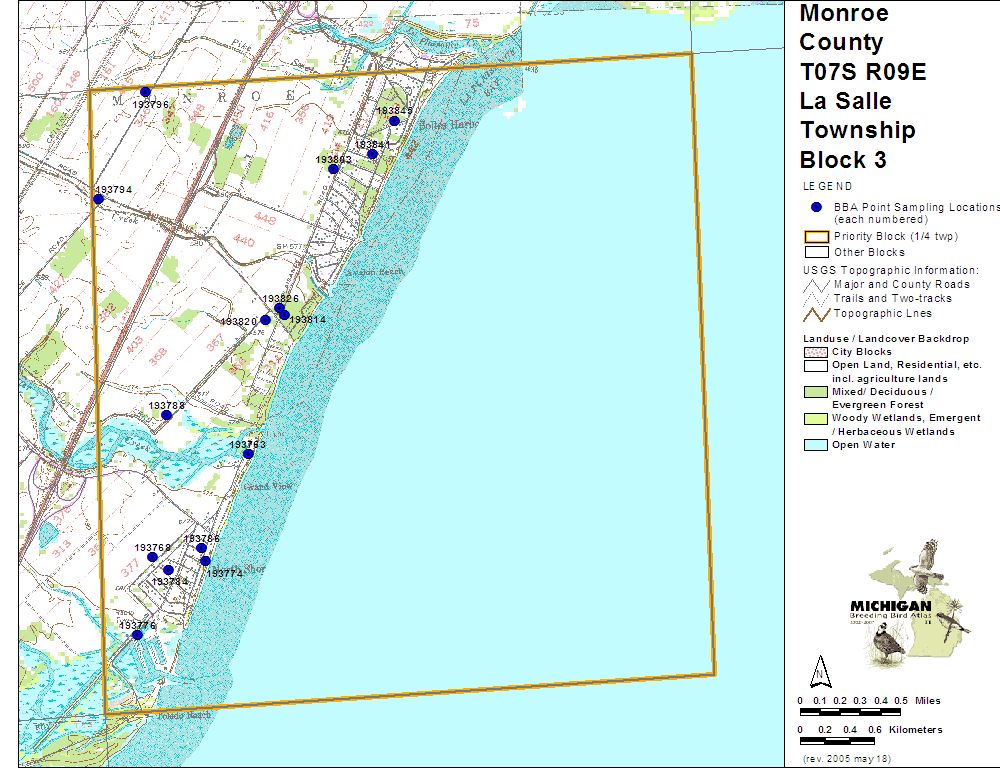Viewport: 1000px width, 768px height.
Task: Click the Topographic Lines legend symbol
Action: point(816,314)
